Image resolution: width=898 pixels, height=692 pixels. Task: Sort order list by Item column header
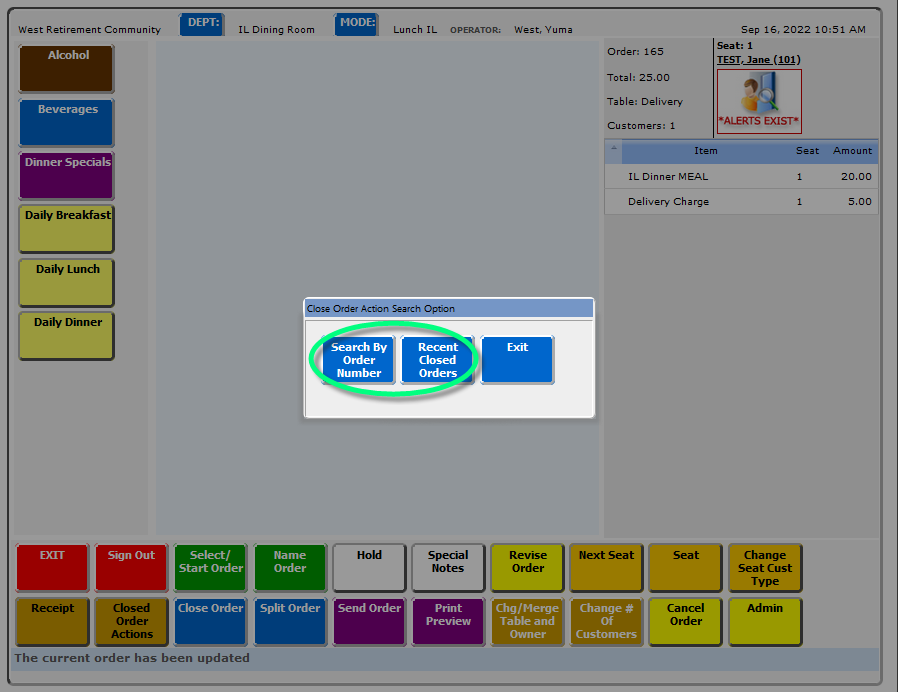tap(705, 151)
